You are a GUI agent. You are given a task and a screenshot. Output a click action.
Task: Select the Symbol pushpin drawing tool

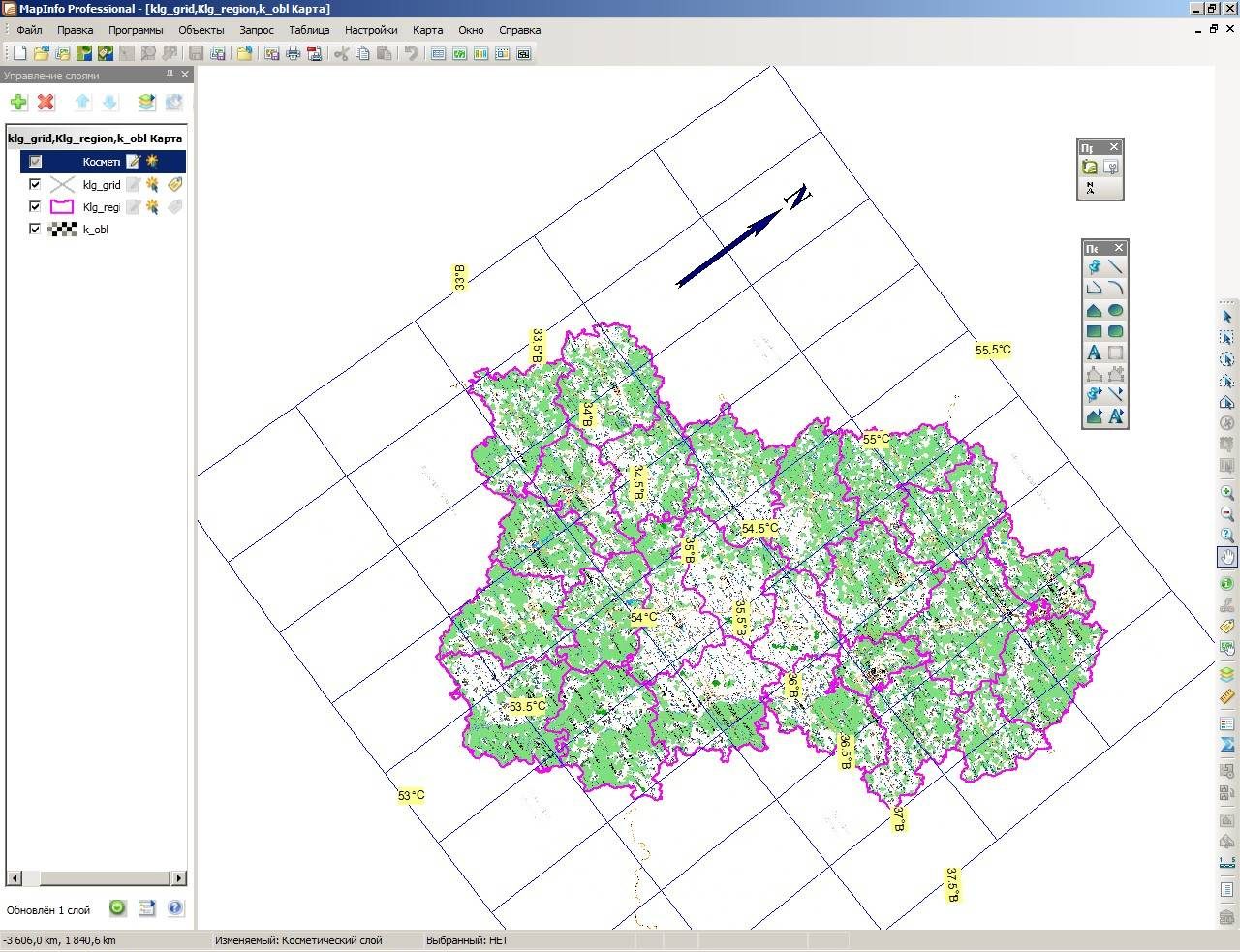click(x=1094, y=267)
